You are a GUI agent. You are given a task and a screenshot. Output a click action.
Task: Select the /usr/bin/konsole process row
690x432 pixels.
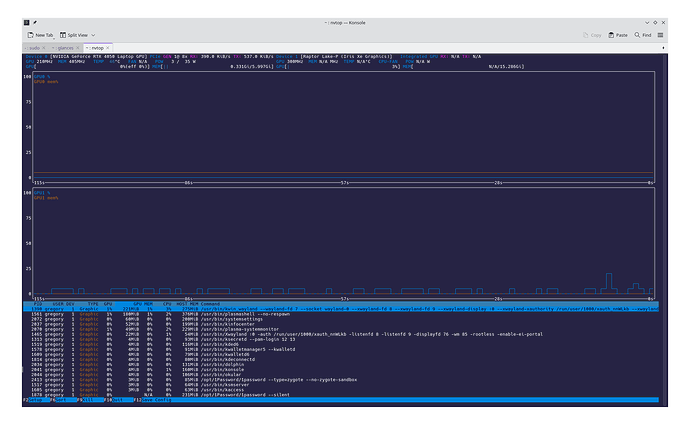(x=341, y=370)
